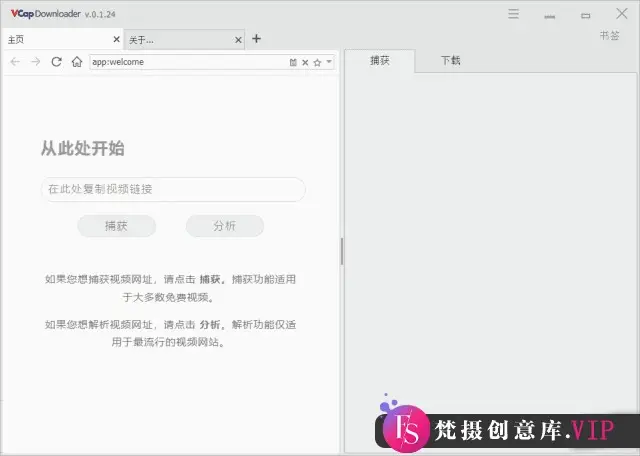The width and height of the screenshot is (640, 456).
Task: Click the paste icon in address bar
Action: (x=293, y=62)
